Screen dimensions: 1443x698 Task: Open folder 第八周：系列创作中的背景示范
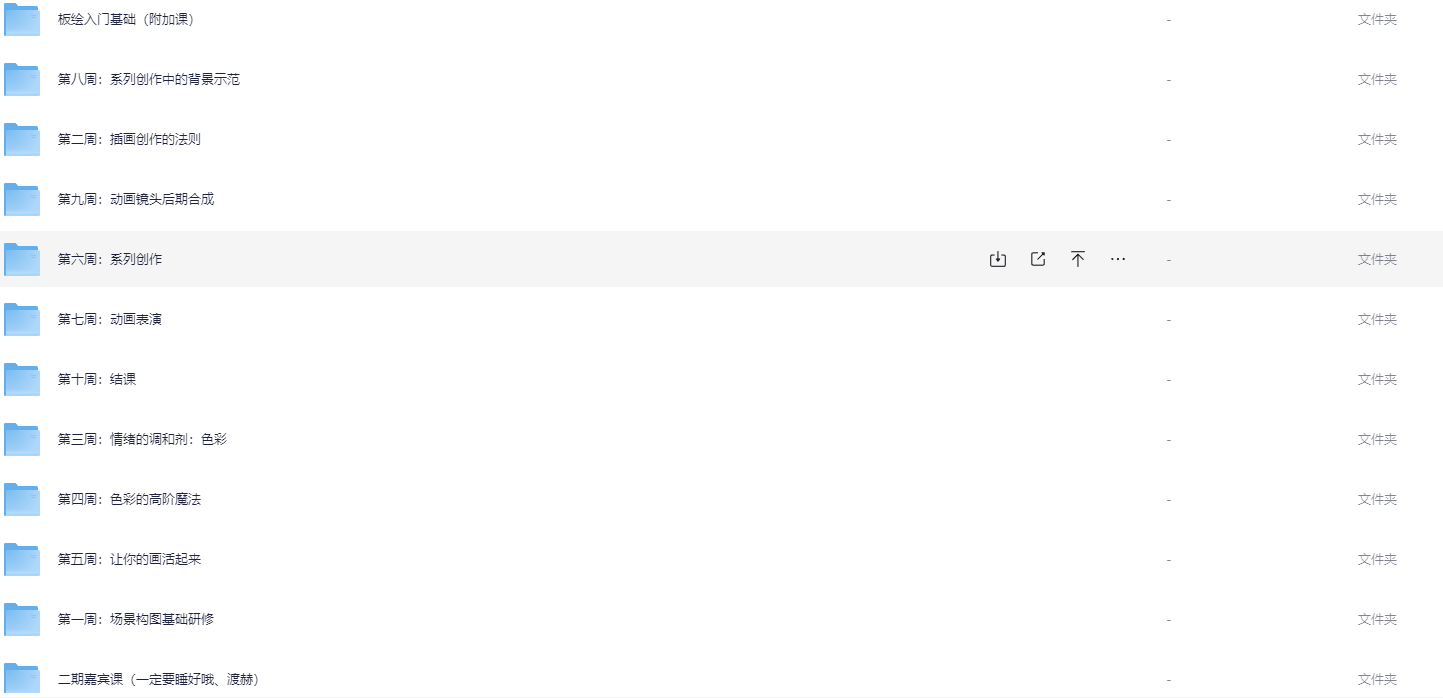pos(149,79)
